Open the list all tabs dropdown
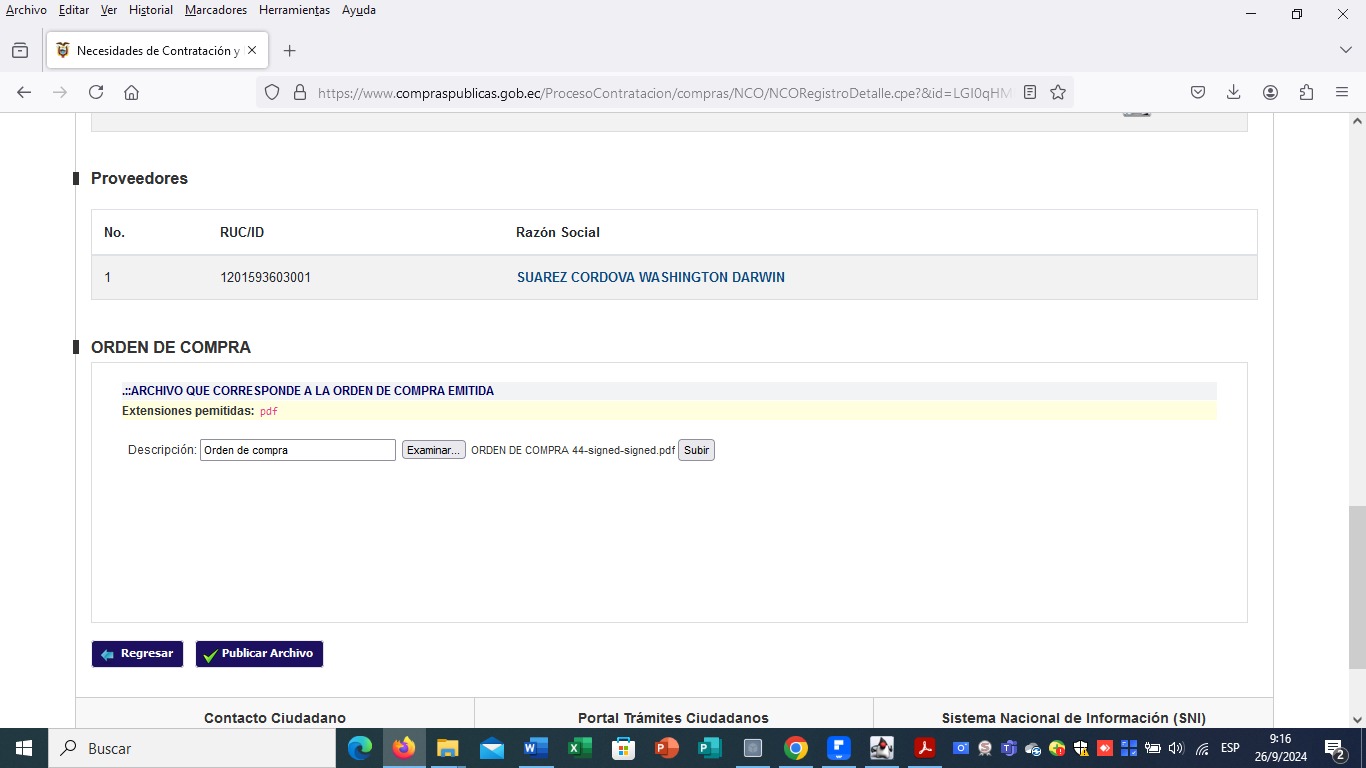1366x768 pixels. [x=1345, y=50]
